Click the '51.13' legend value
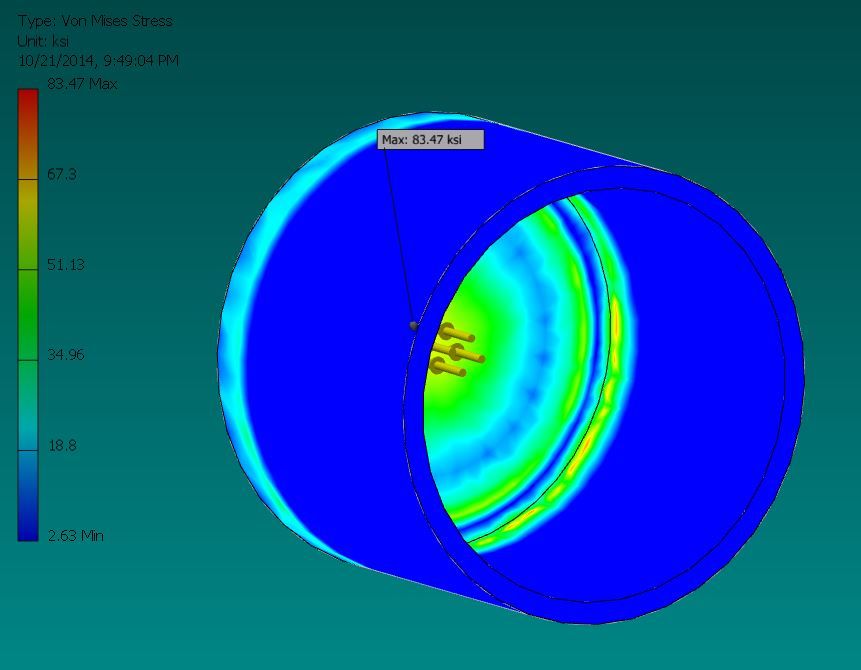The height and width of the screenshot is (670, 861). pos(66,265)
